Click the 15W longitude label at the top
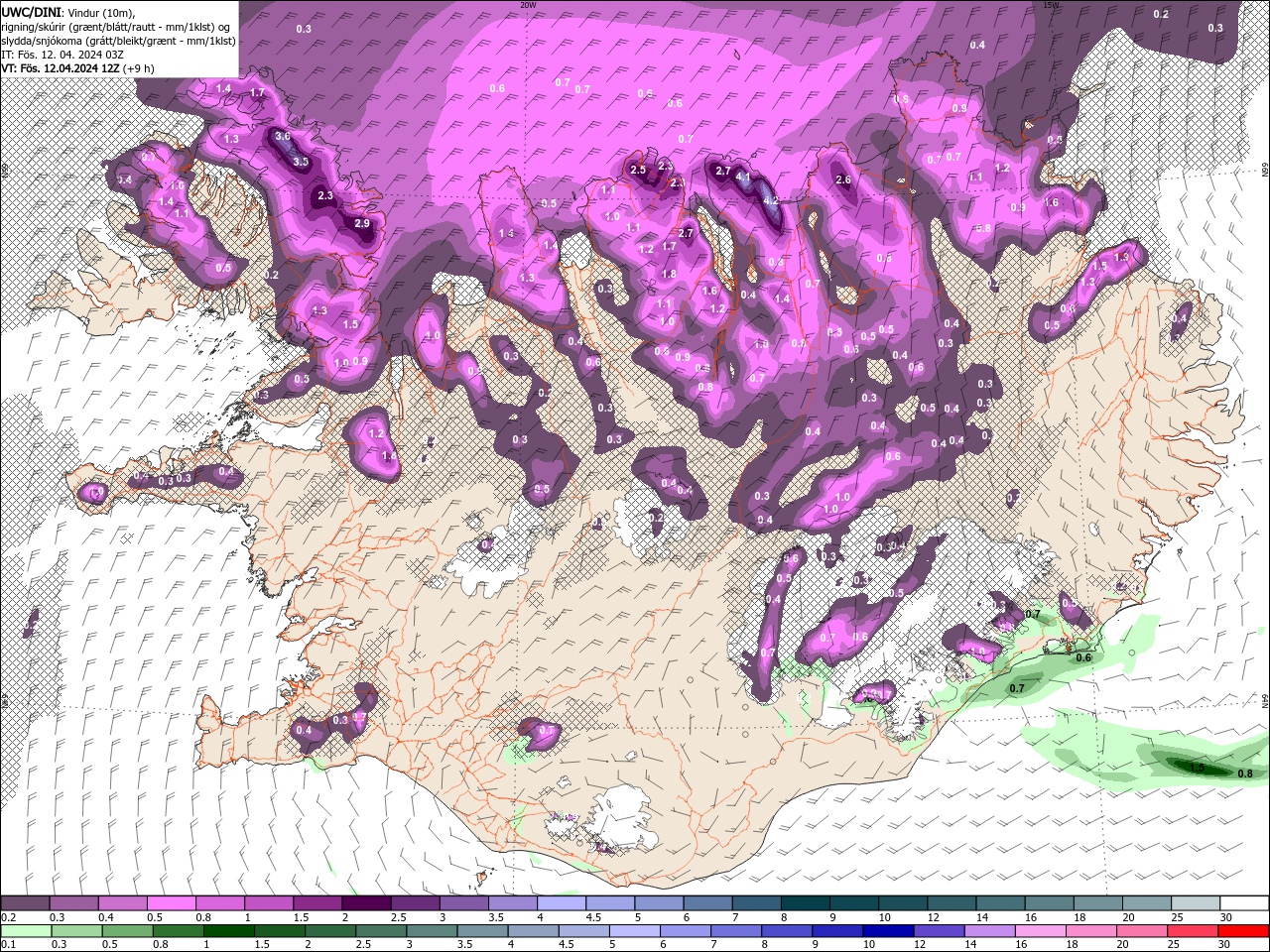Viewport: 1270px width, 952px height. pyautogui.click(x=1052, y=5)
